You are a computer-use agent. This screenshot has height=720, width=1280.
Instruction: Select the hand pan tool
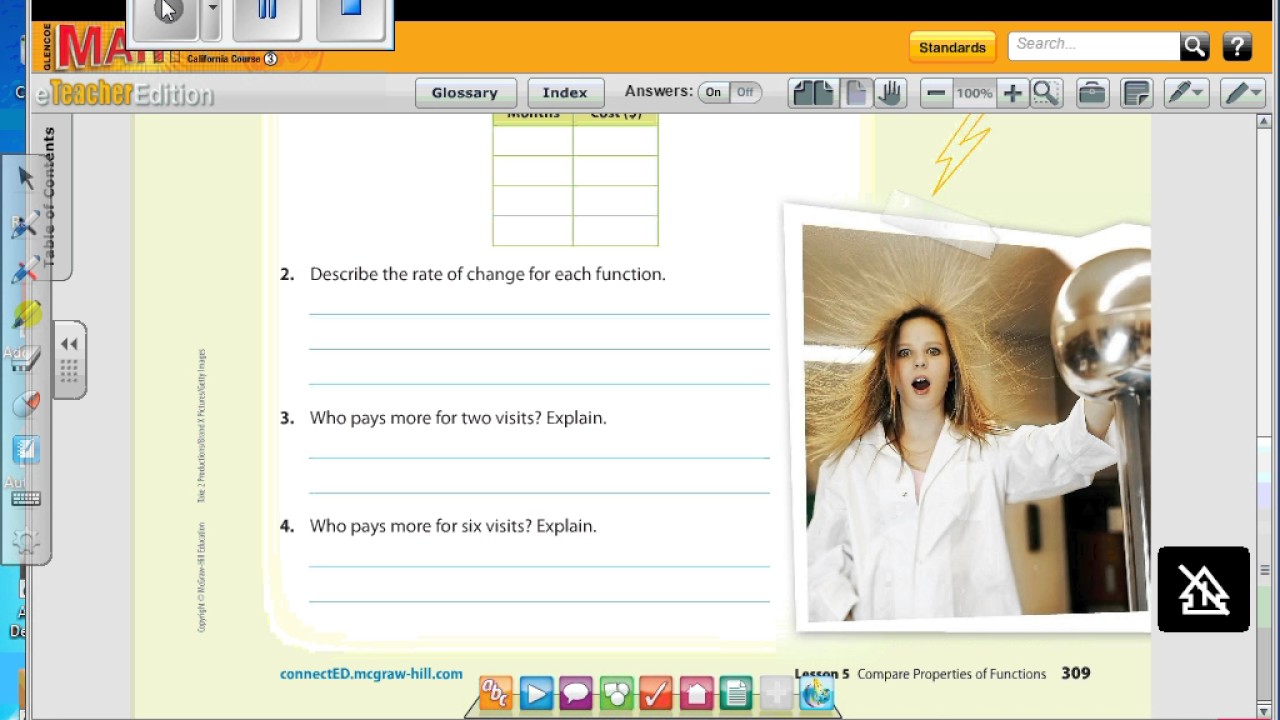pos(889,93)
